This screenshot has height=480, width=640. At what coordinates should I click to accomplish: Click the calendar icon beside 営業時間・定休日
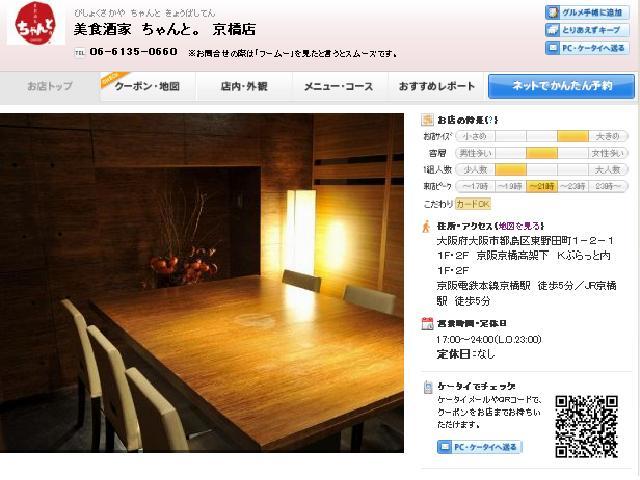(x=427, y=323)
